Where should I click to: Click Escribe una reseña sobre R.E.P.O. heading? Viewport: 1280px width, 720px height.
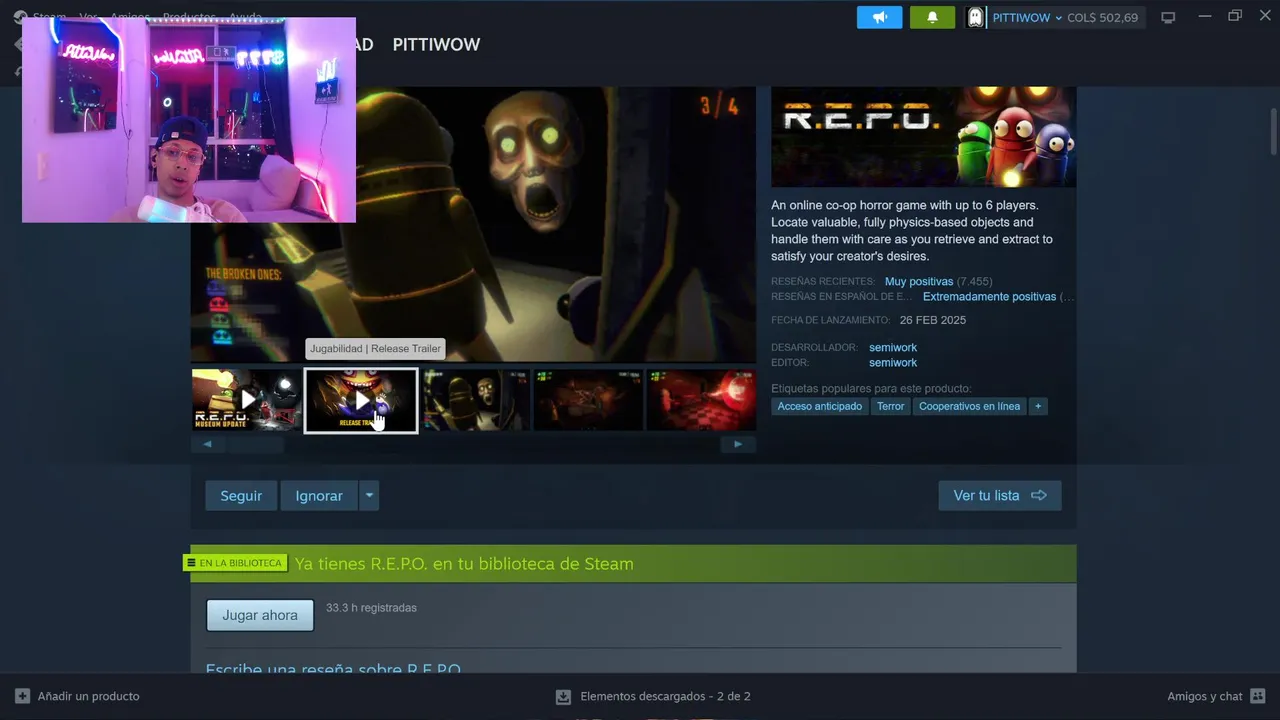click(x=333, y=668)
